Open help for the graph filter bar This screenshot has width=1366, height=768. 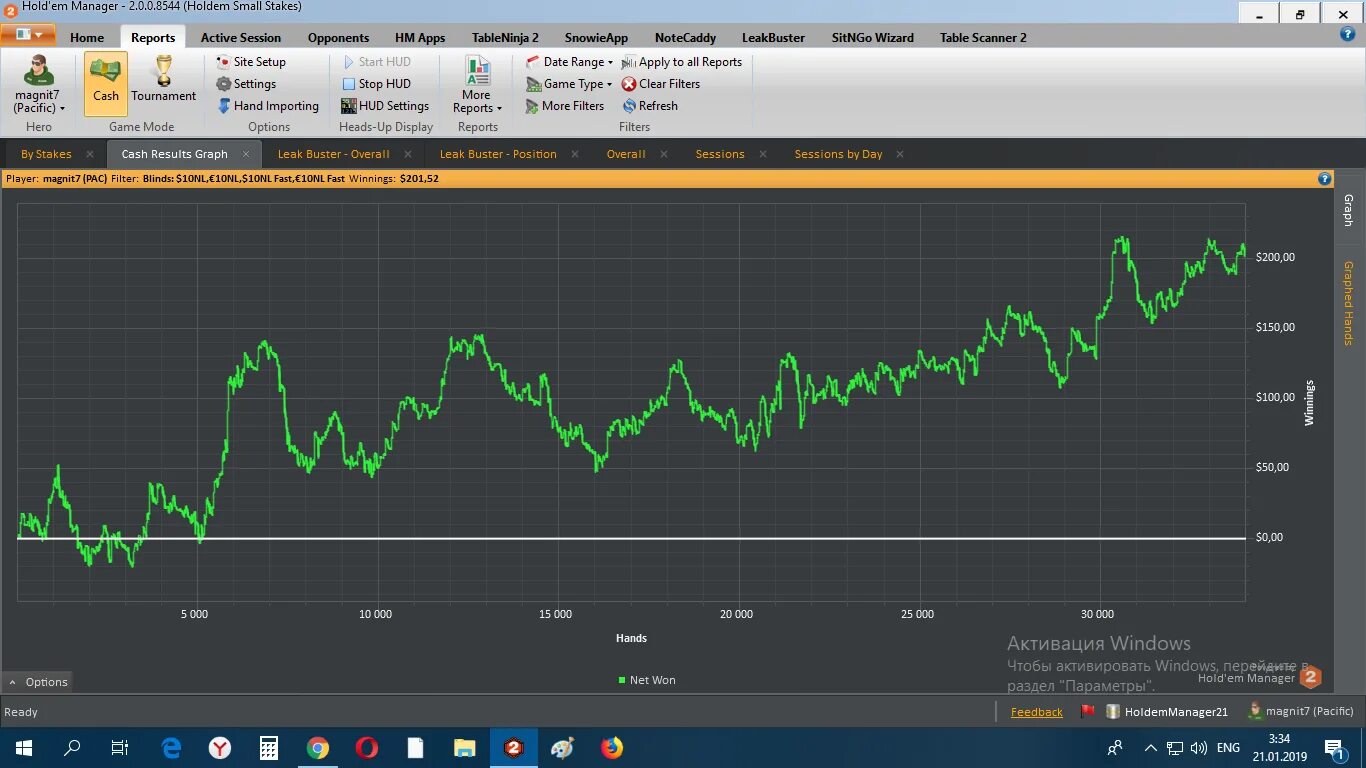click(1325, 179)
